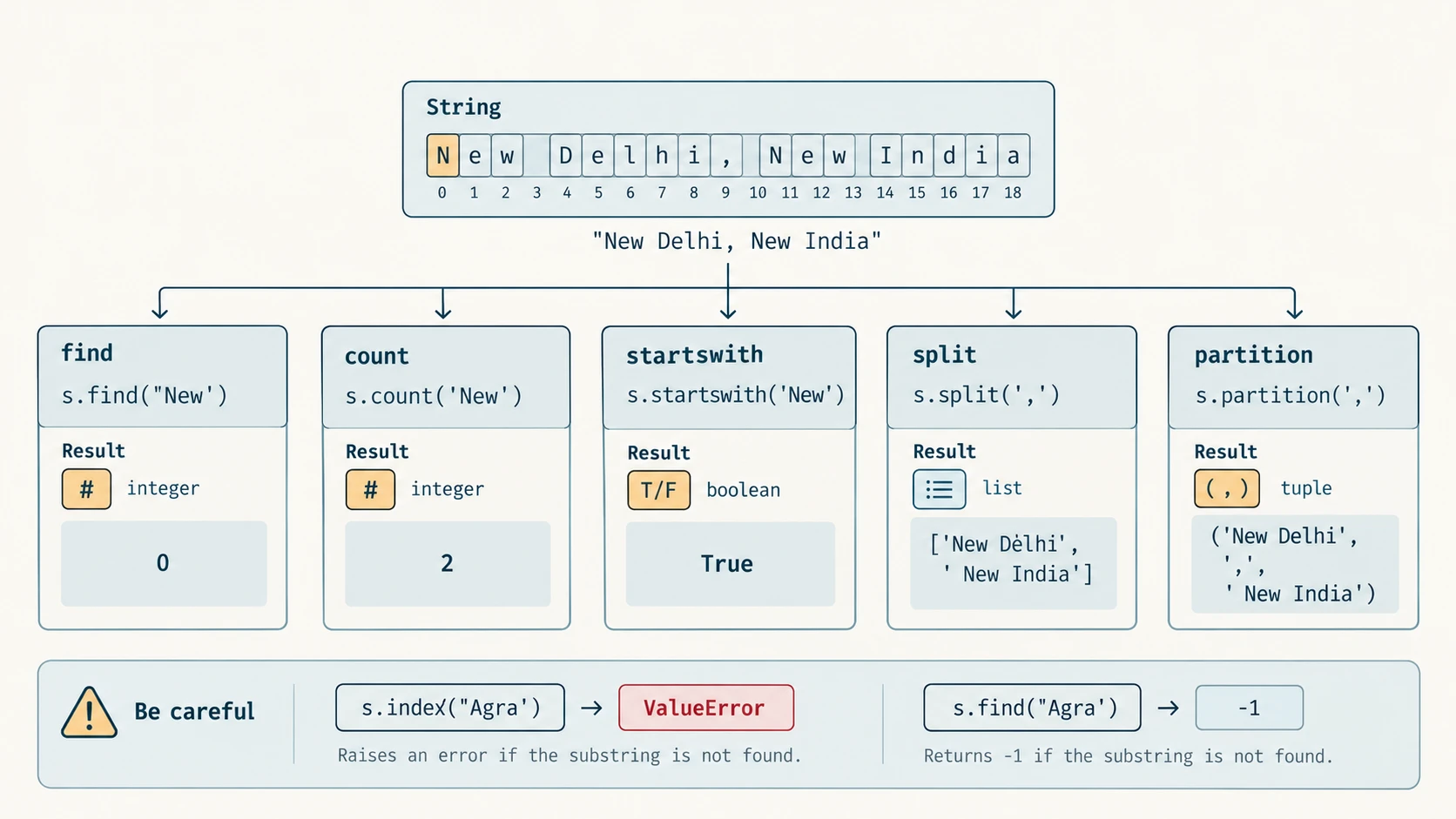This screenshot has width=1456, height=819.
Task: Click the code s.find("New")
Action: 145,396
